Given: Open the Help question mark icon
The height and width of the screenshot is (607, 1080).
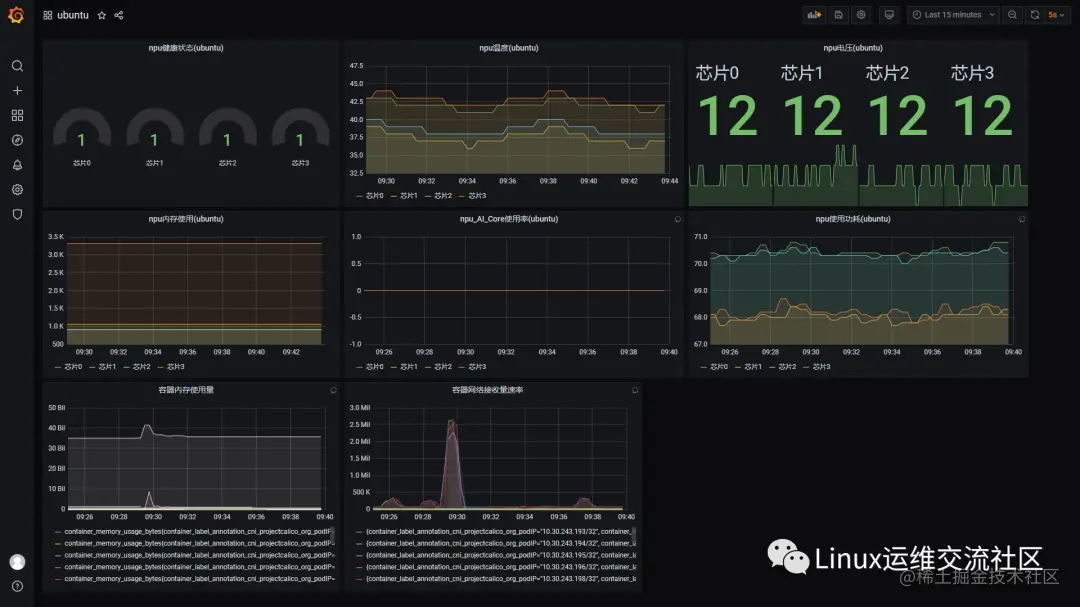Looking at the screenshot, I should tap(17, 586).
